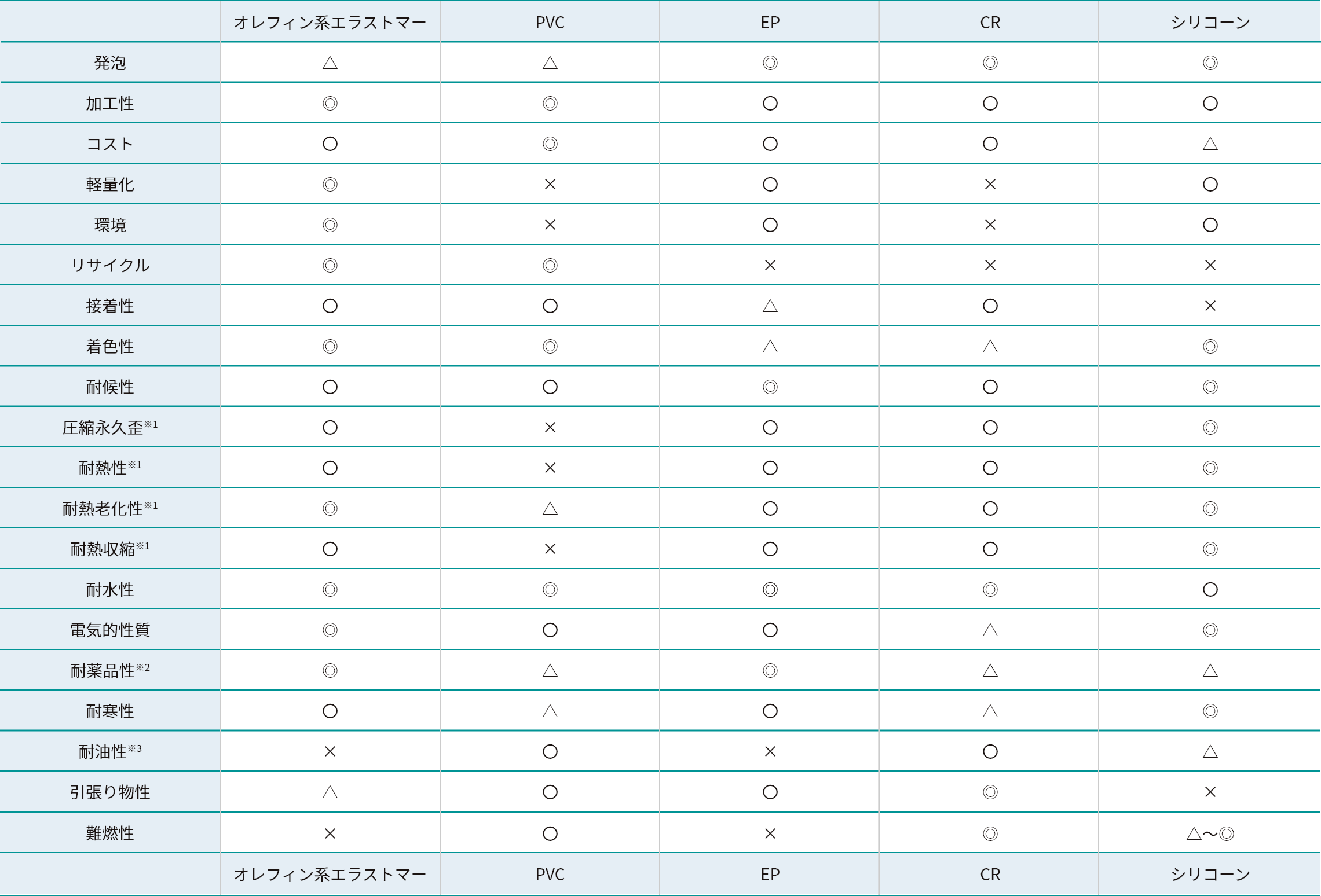The width and height of the screenshot is (1321, 896).
Task: Click △ in 引張り物性 row, オレフィン column
Action: tap(330, 792)
